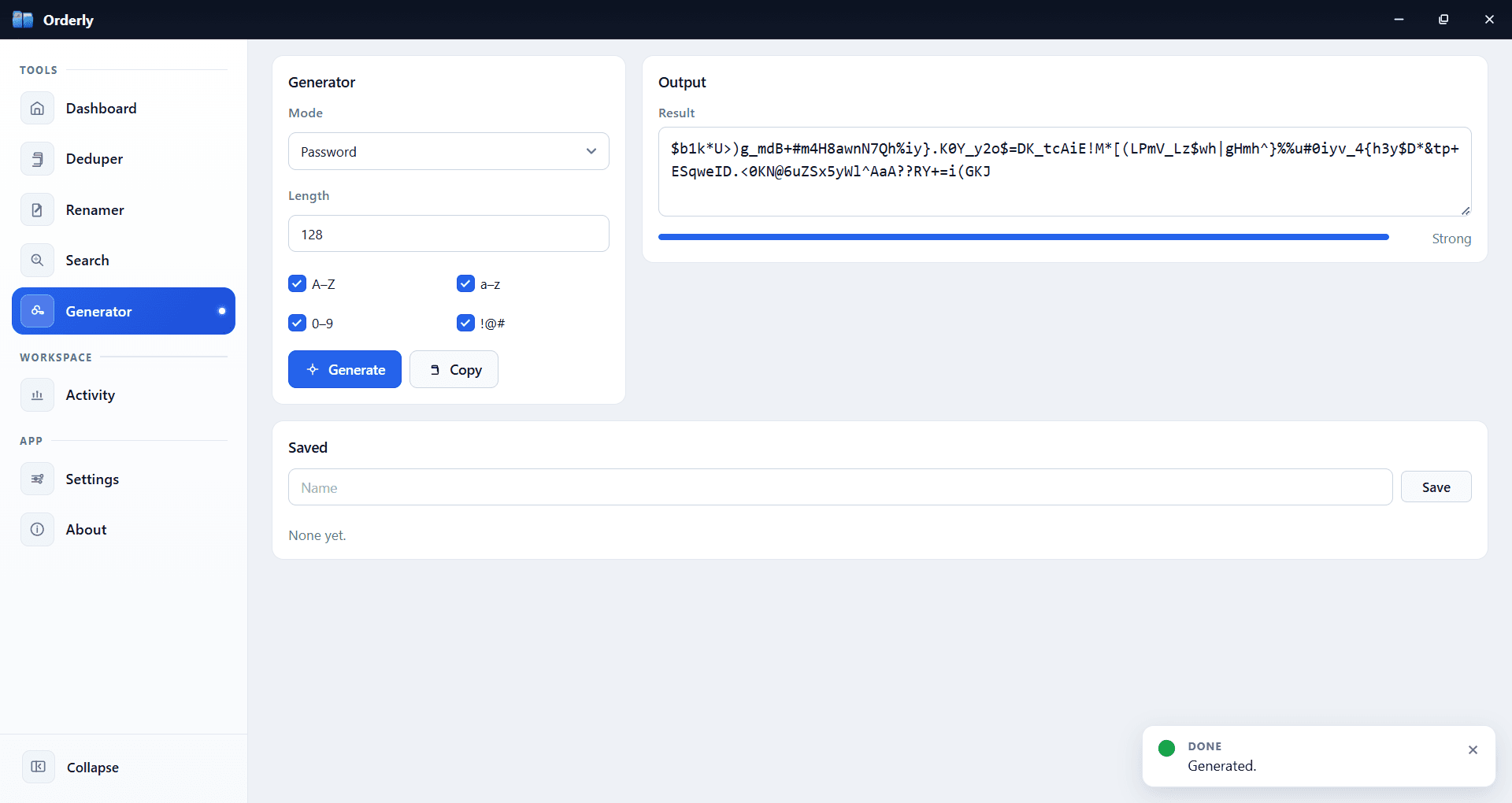Click the Collapse sidebar label

pyautogui.click(x=93, y=768)
